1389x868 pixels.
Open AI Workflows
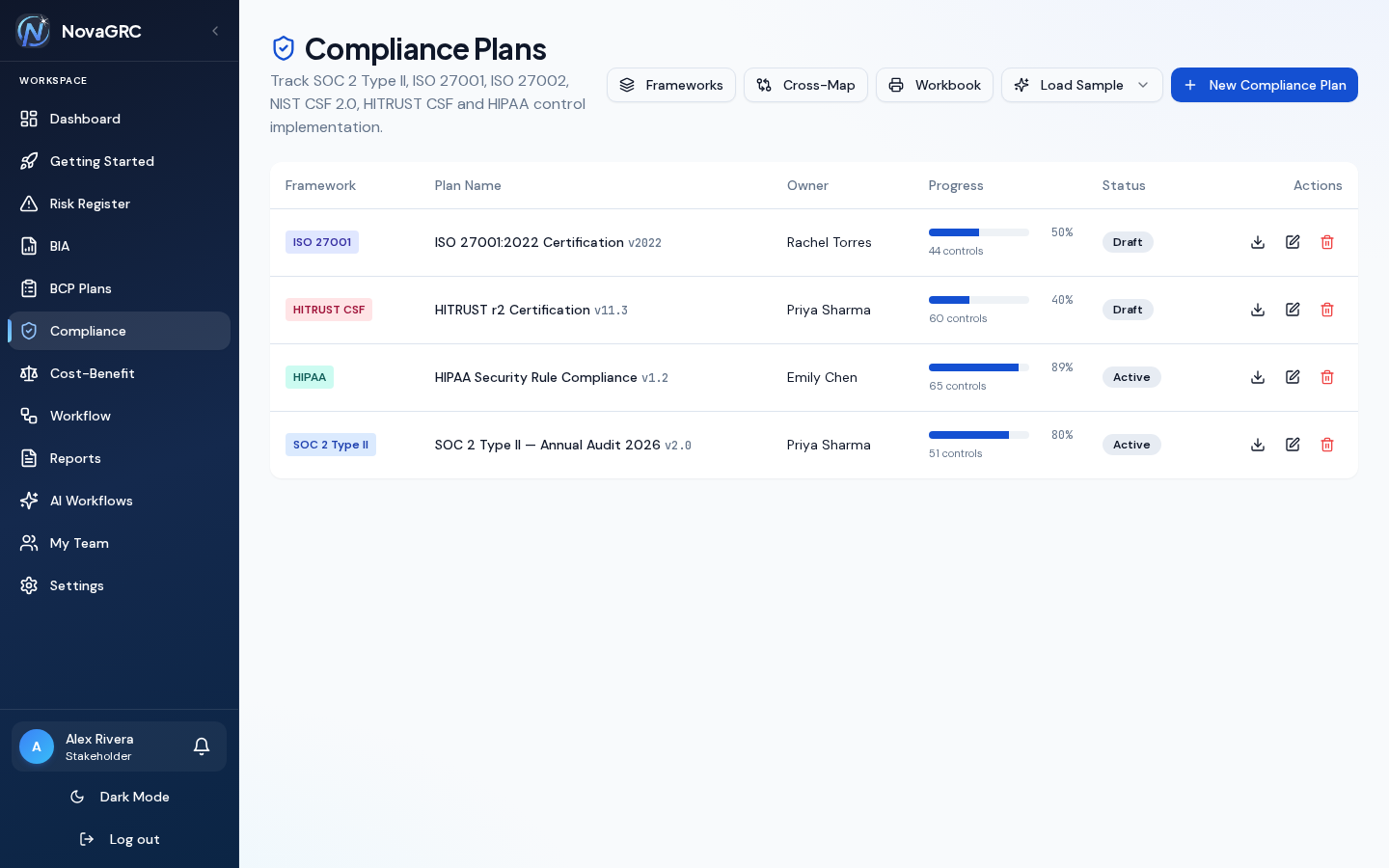120,501
